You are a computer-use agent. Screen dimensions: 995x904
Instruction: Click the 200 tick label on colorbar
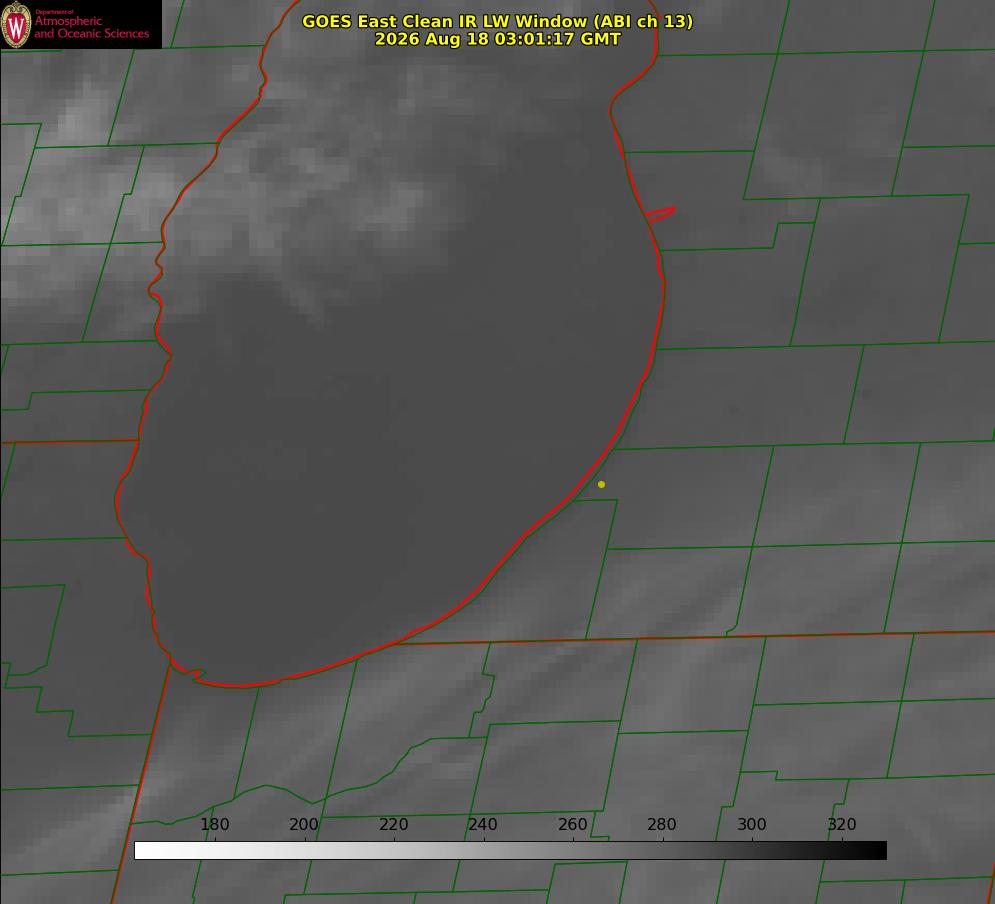click(x=304, y=824)
